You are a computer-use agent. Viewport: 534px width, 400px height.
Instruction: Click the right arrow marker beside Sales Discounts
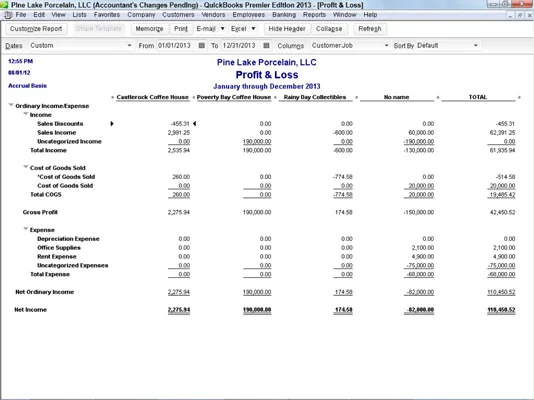pos(112,124)
